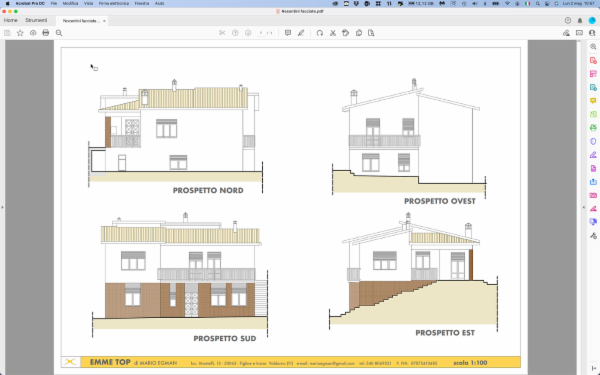Click the PROSPETTO SUD label
Screen dimensions: 600x375
click(225, 339)
